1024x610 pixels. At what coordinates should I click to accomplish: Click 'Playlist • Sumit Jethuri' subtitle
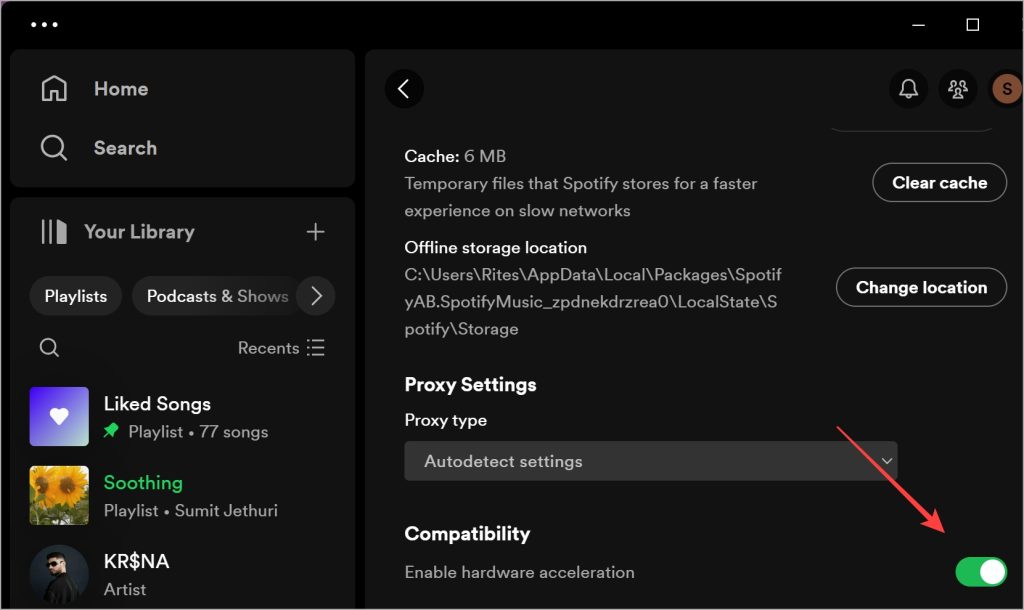point(191,511)
